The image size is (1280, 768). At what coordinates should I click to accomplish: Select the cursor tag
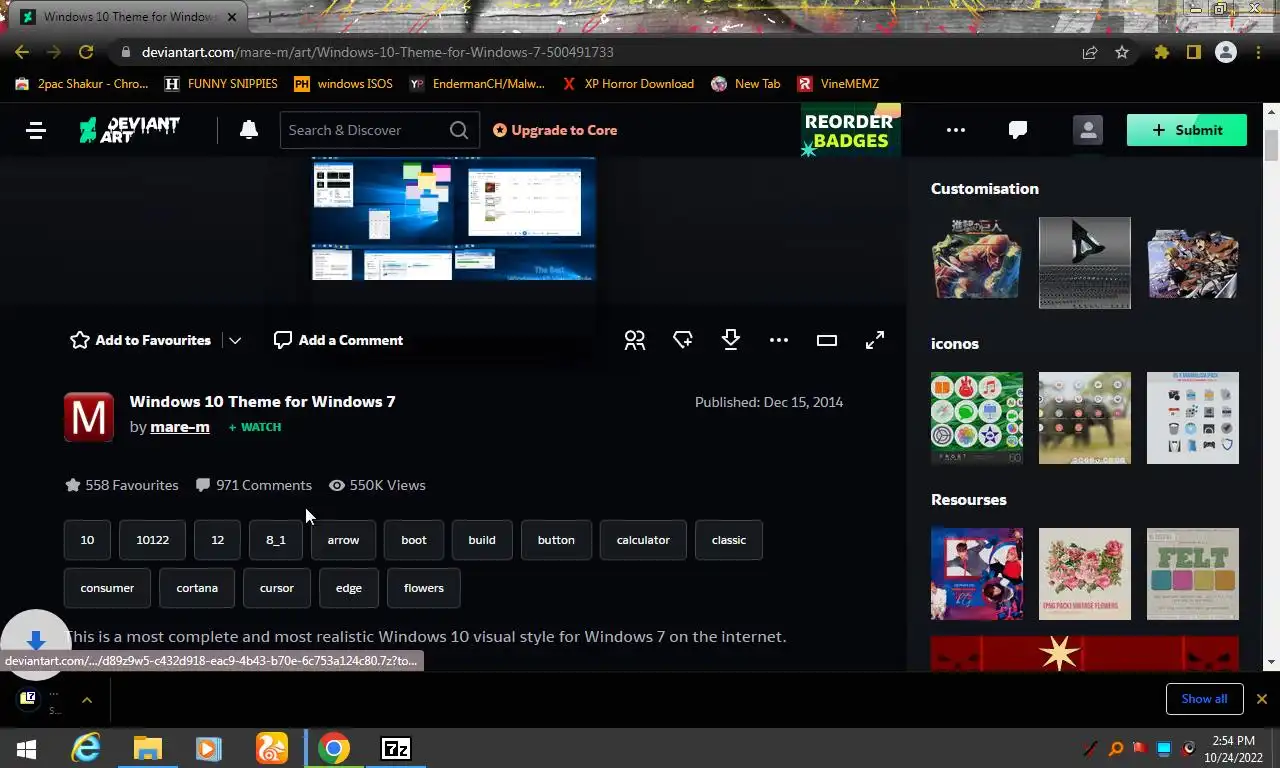(x=277, y=588)
